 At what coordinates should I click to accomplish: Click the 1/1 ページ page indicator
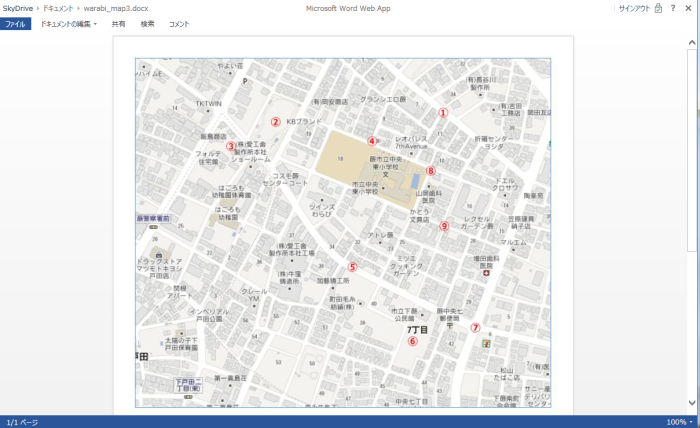[x=23, y=422]
